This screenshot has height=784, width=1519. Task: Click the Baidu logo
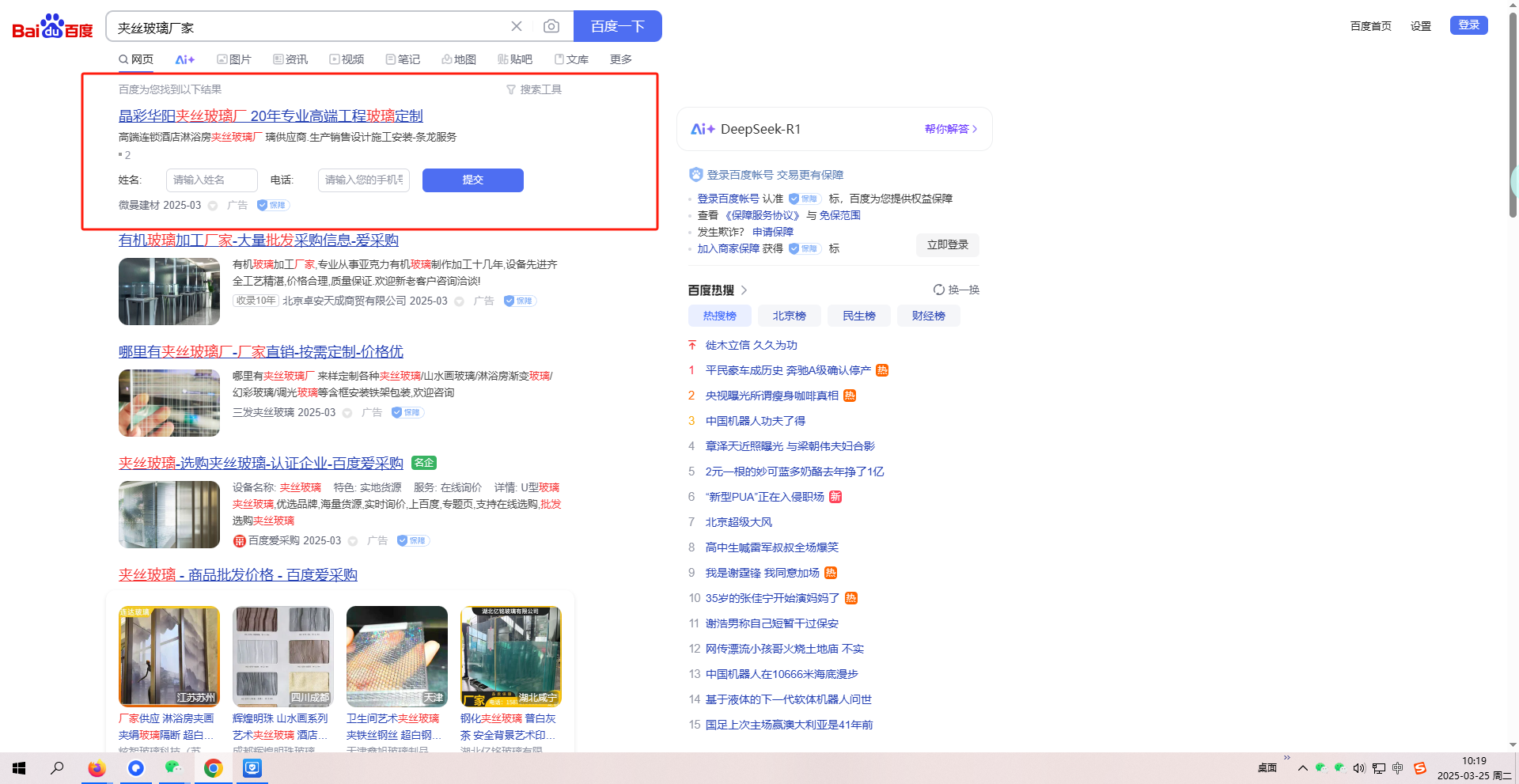[52, 27]
